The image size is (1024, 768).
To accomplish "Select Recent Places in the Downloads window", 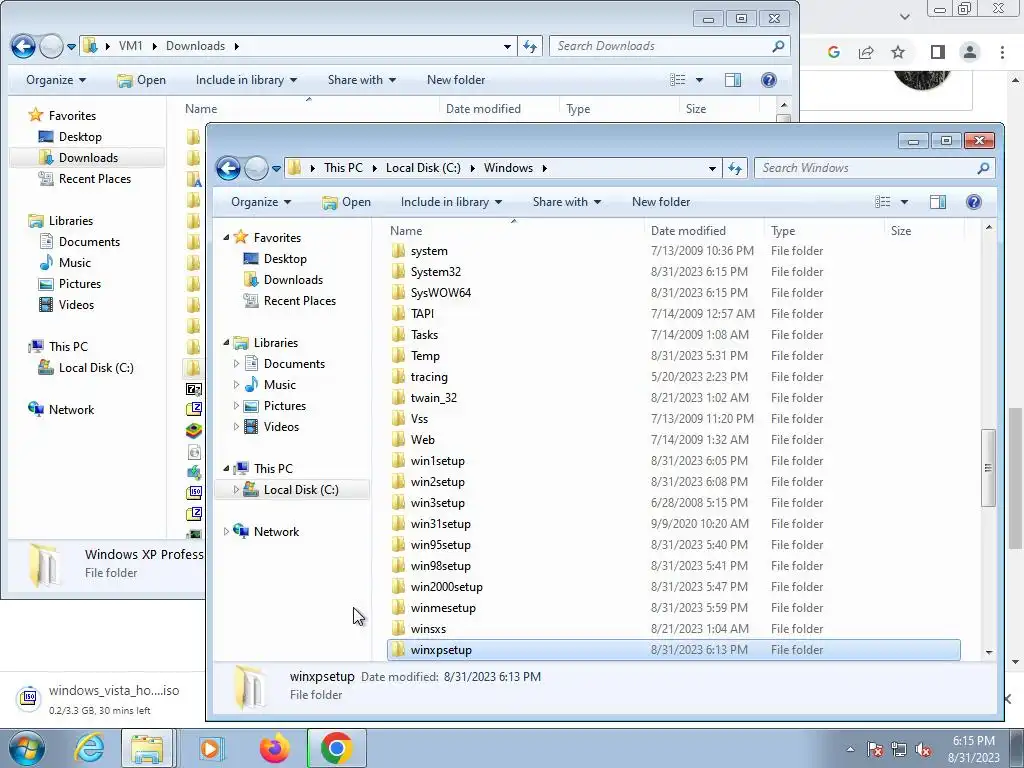I will [x=85, y=179].
